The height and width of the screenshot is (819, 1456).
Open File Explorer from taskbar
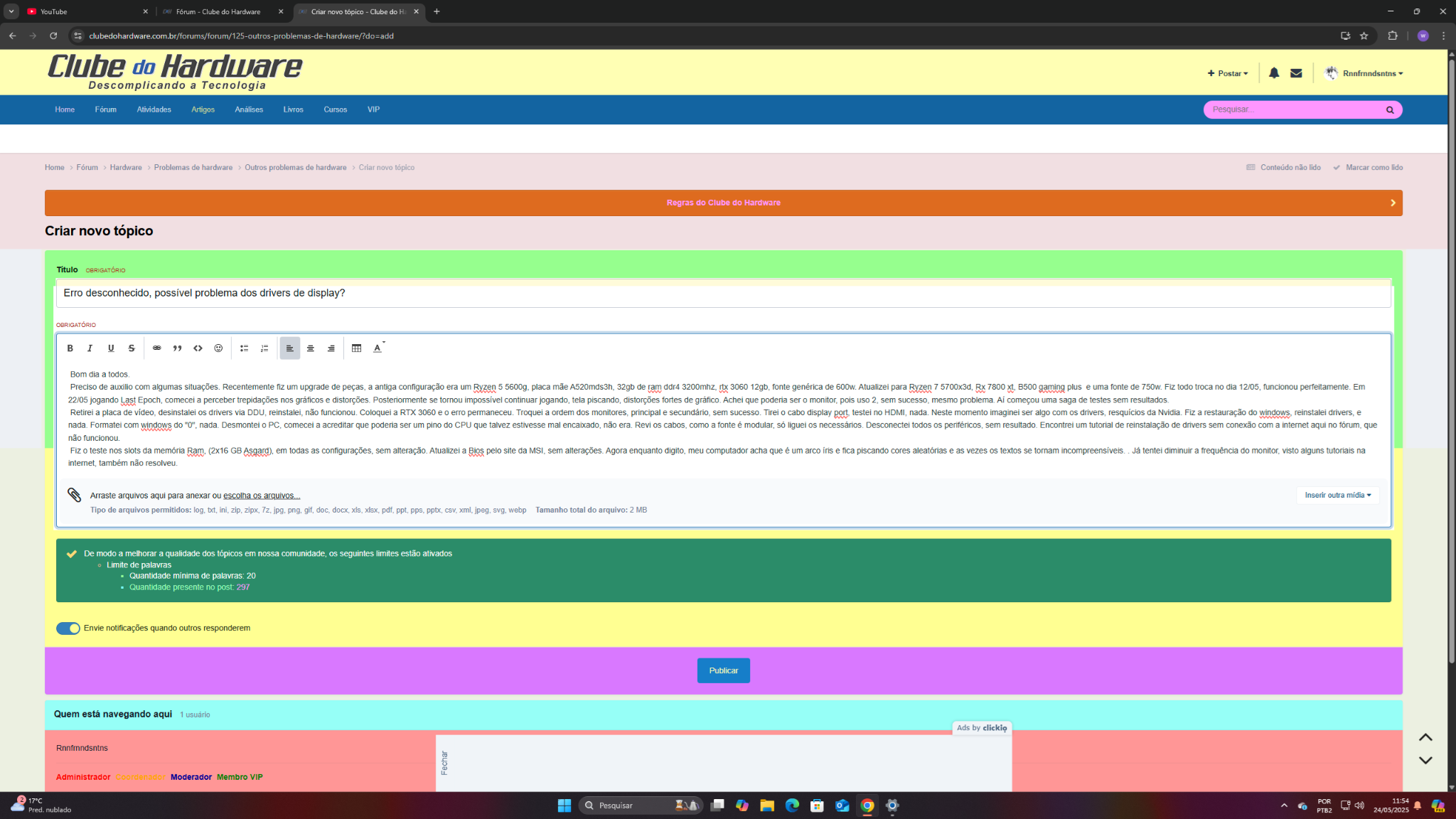coord(766,805)
